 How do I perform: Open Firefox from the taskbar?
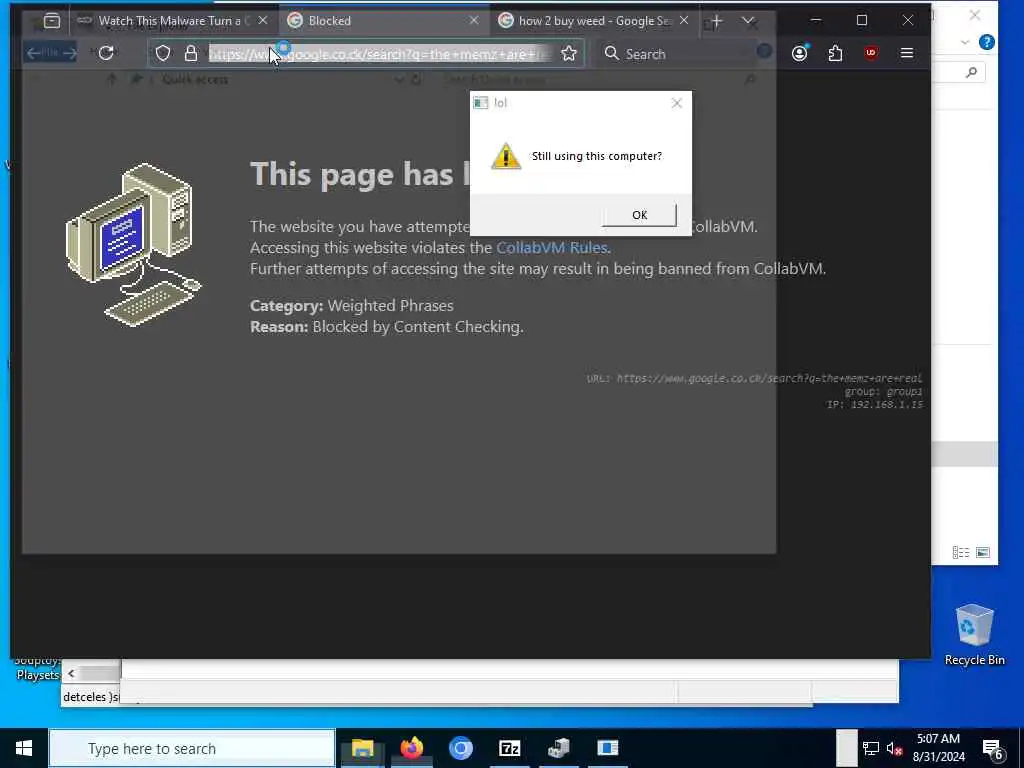tap(411, 748)
